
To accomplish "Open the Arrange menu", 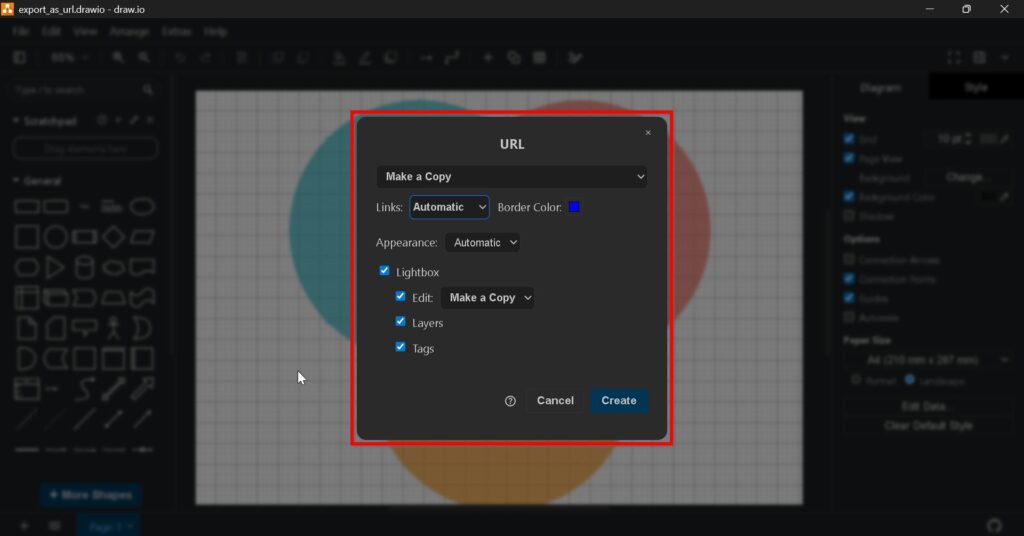I will pos(129,32).
